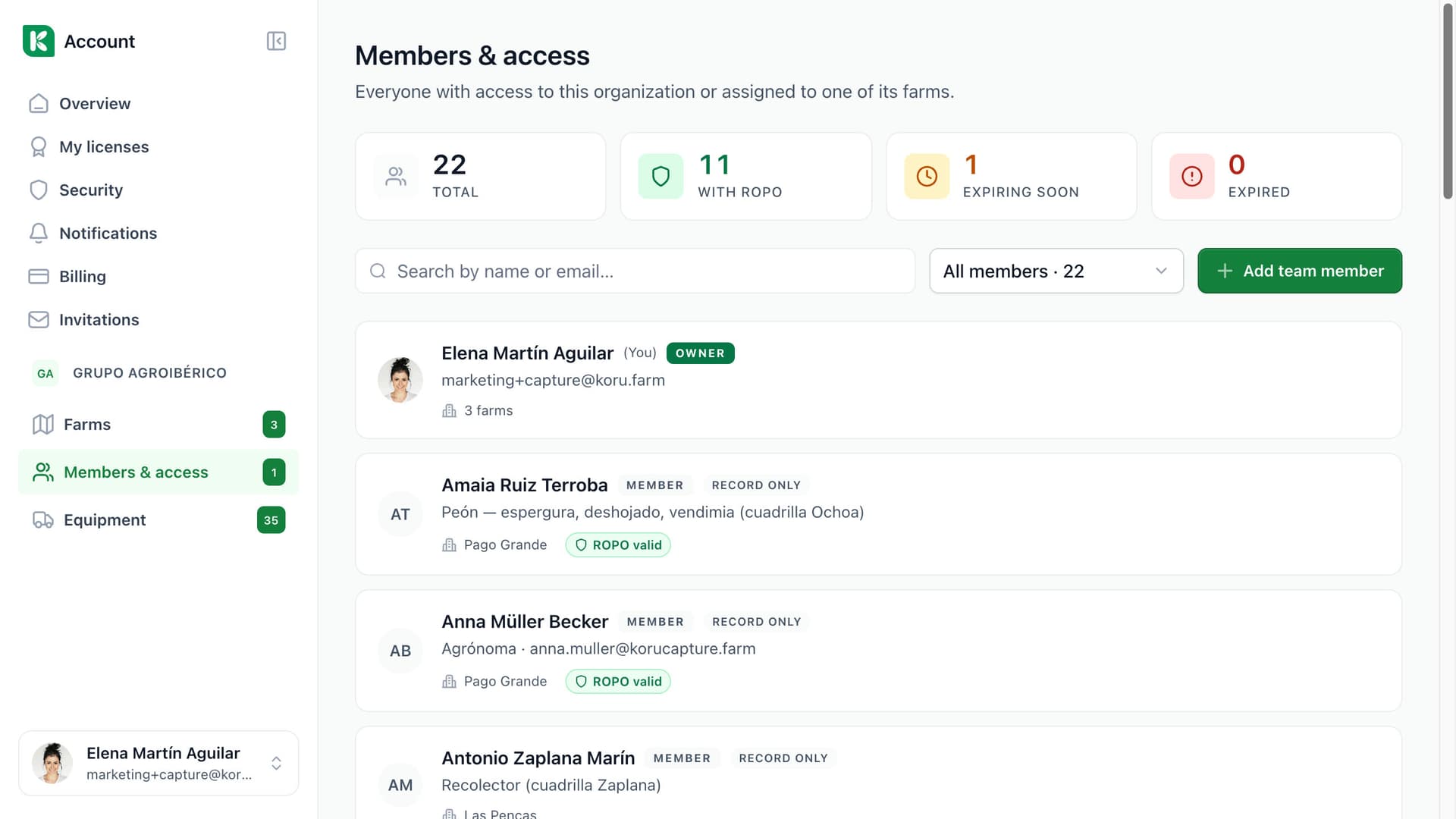The image size is (1456, 819).
Task: Focus the search by name or email field
Action: [635, 271]
